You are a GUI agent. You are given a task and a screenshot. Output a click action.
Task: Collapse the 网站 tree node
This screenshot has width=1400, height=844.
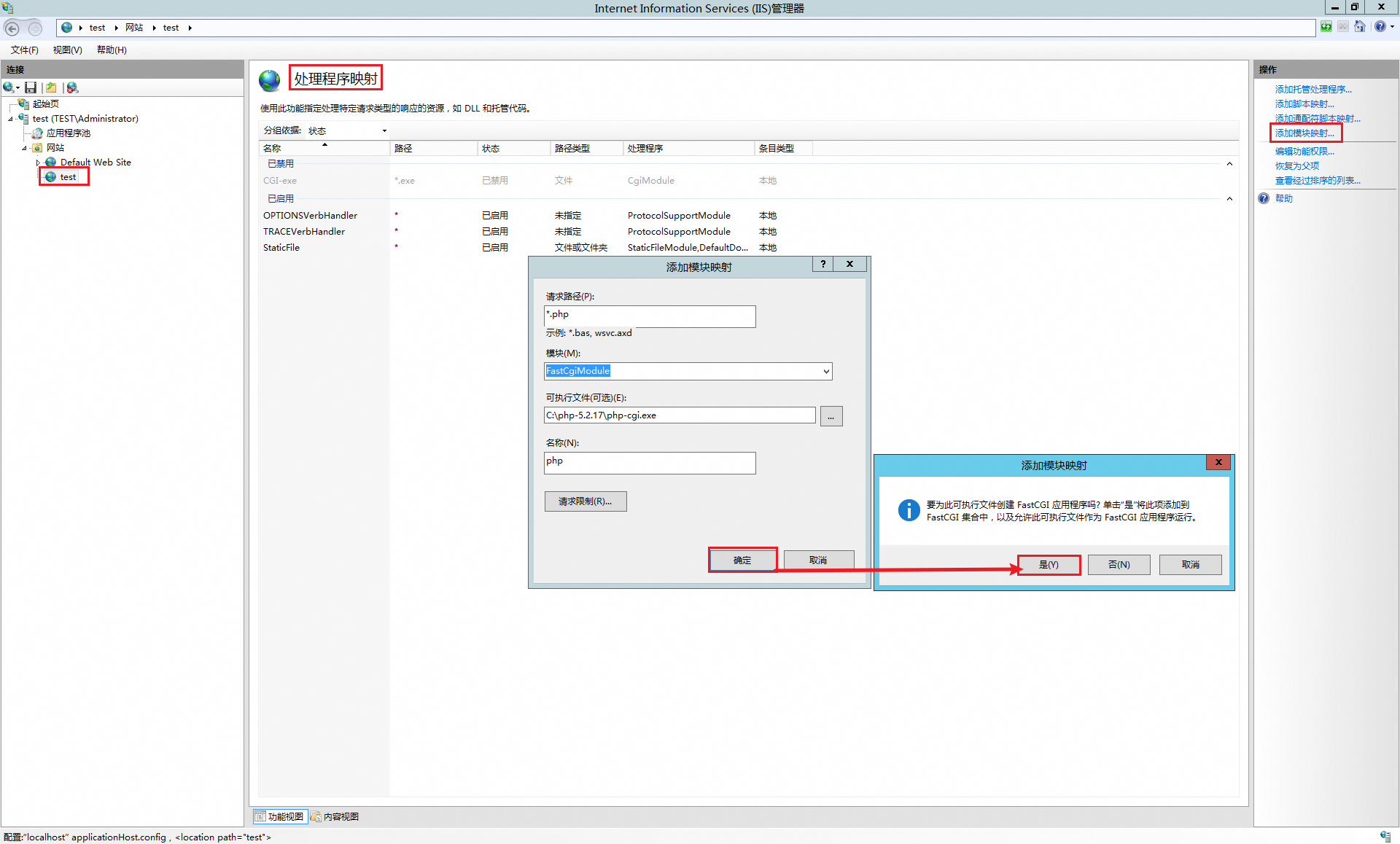24,148
